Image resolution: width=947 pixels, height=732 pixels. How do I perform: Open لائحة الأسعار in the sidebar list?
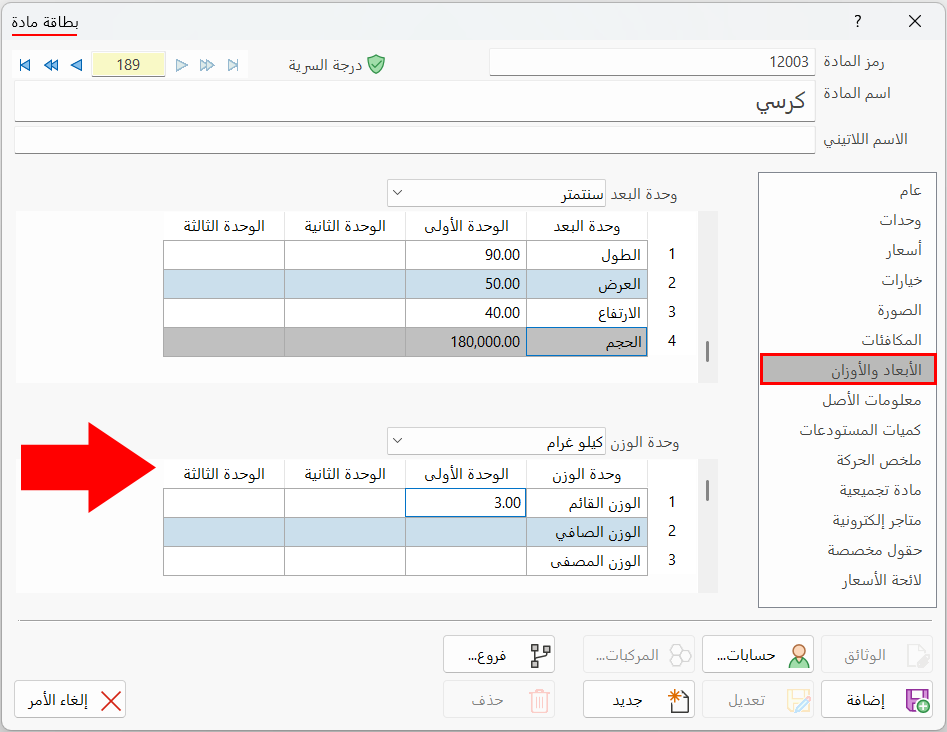coord(847,580)
